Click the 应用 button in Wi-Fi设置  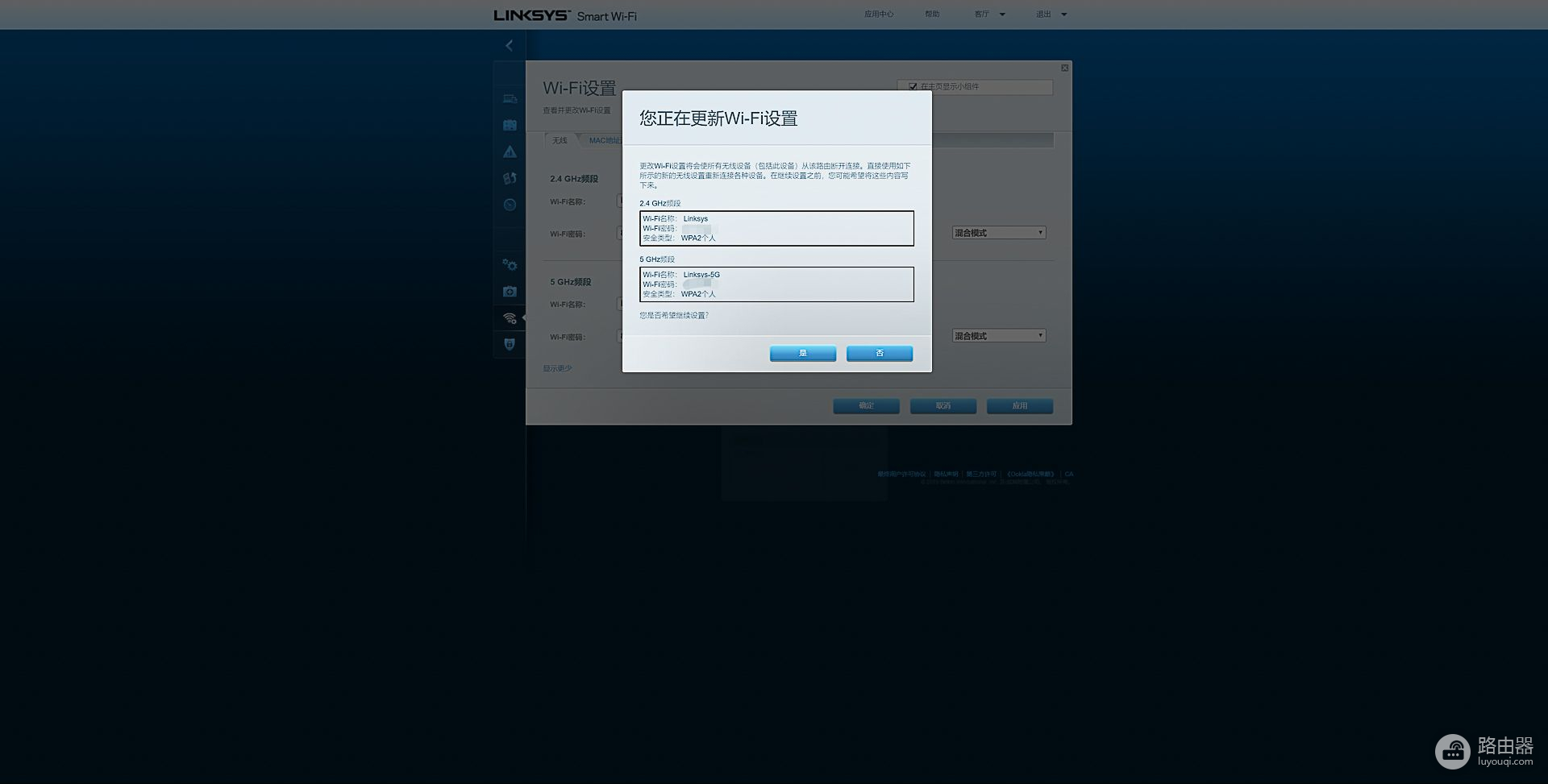(1020, 406)
